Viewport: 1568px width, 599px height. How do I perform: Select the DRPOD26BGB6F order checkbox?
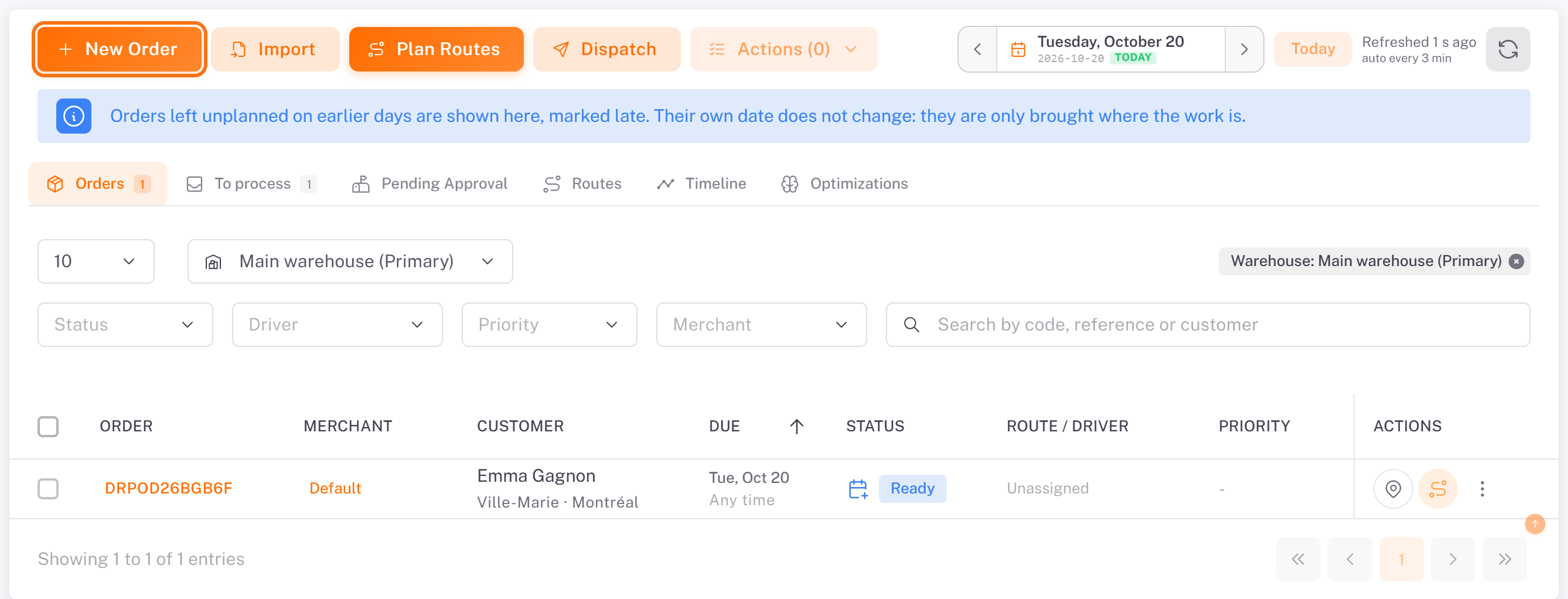tap(48, 488)
